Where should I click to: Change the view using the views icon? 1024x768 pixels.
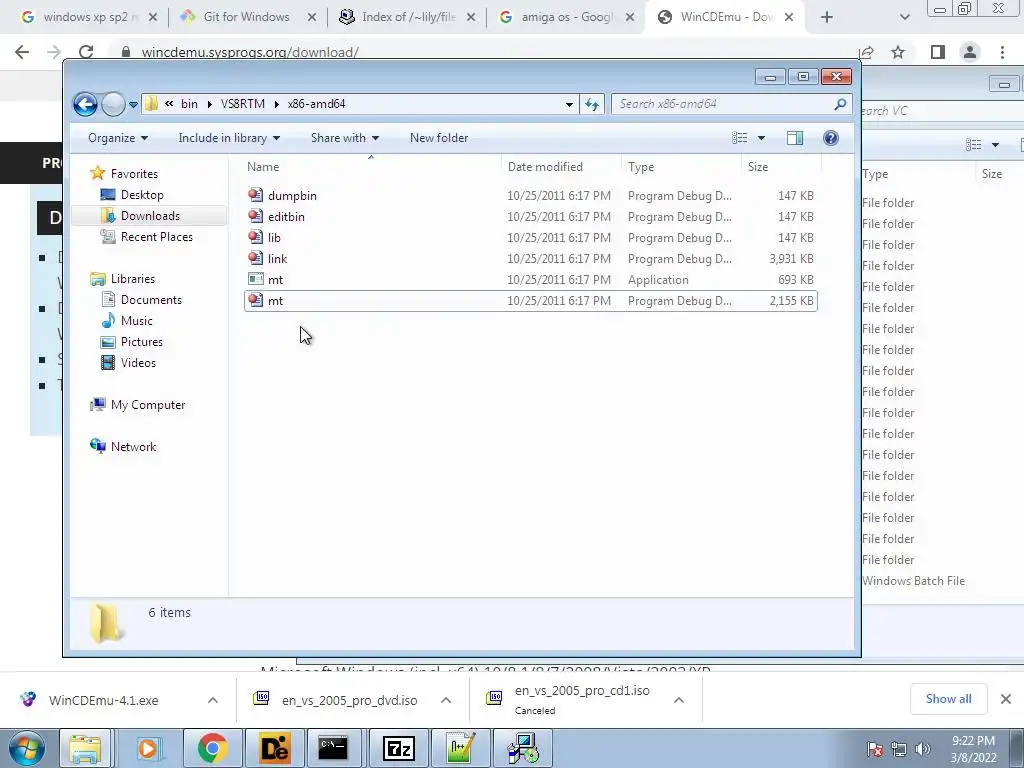pyautogui.click(x=739, y=138)
